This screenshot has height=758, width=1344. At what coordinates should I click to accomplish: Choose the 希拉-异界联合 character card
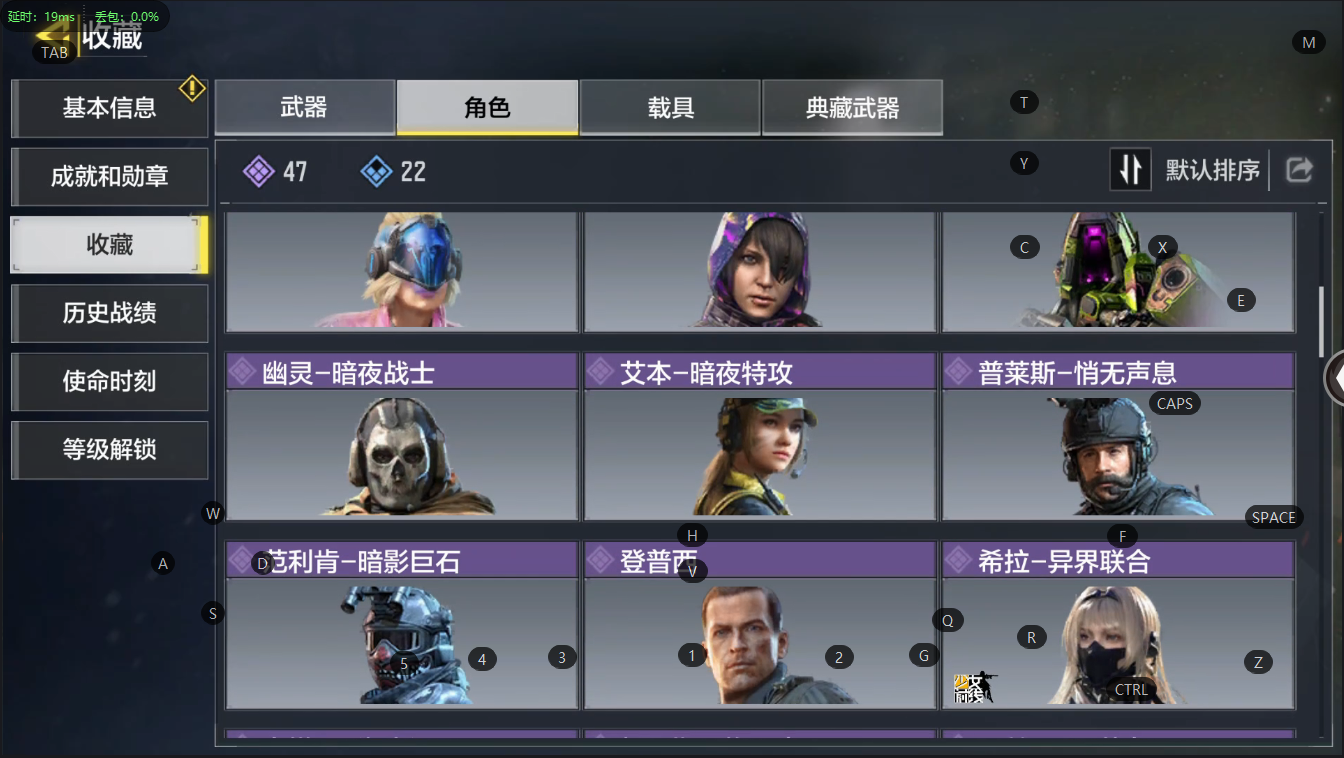(1118, 625)
